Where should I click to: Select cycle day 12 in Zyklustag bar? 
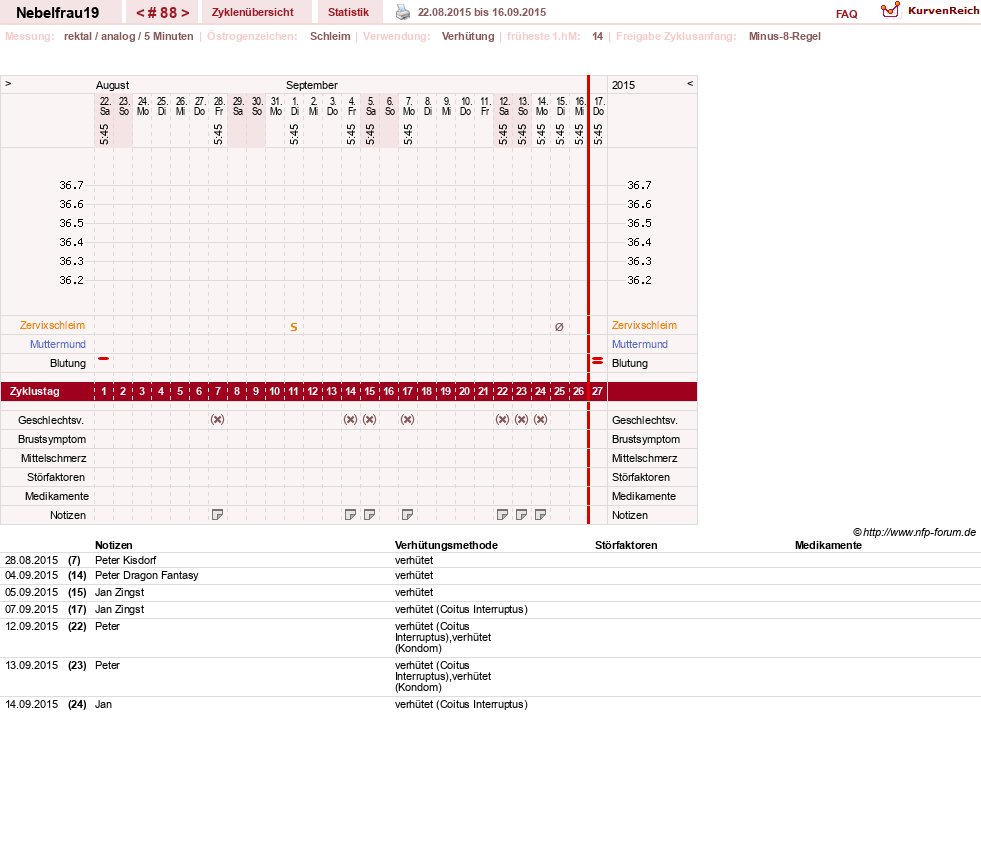(x=312, y=392)
